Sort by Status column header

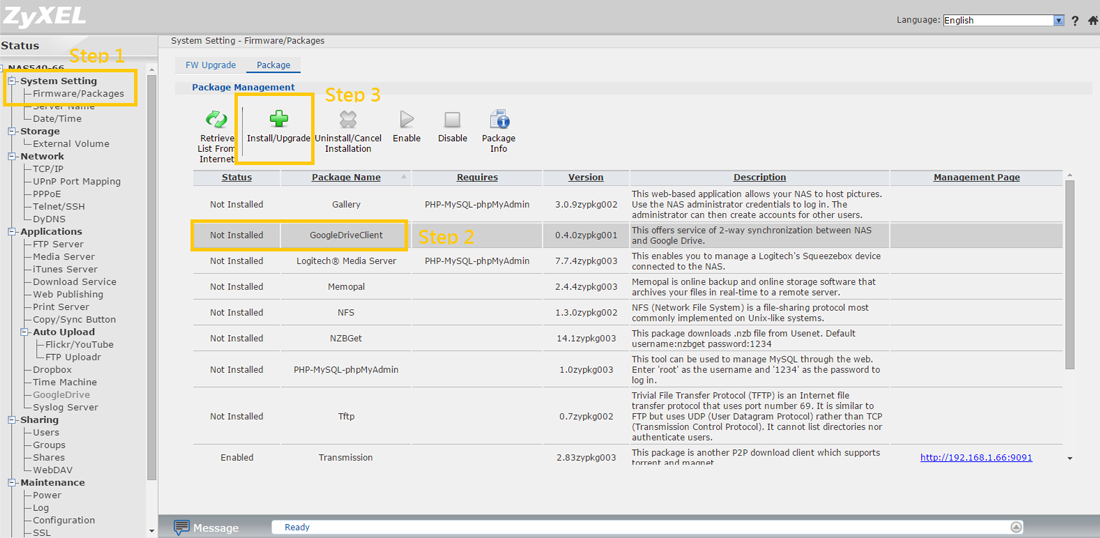pyautogui.click(x=236, y=177)
